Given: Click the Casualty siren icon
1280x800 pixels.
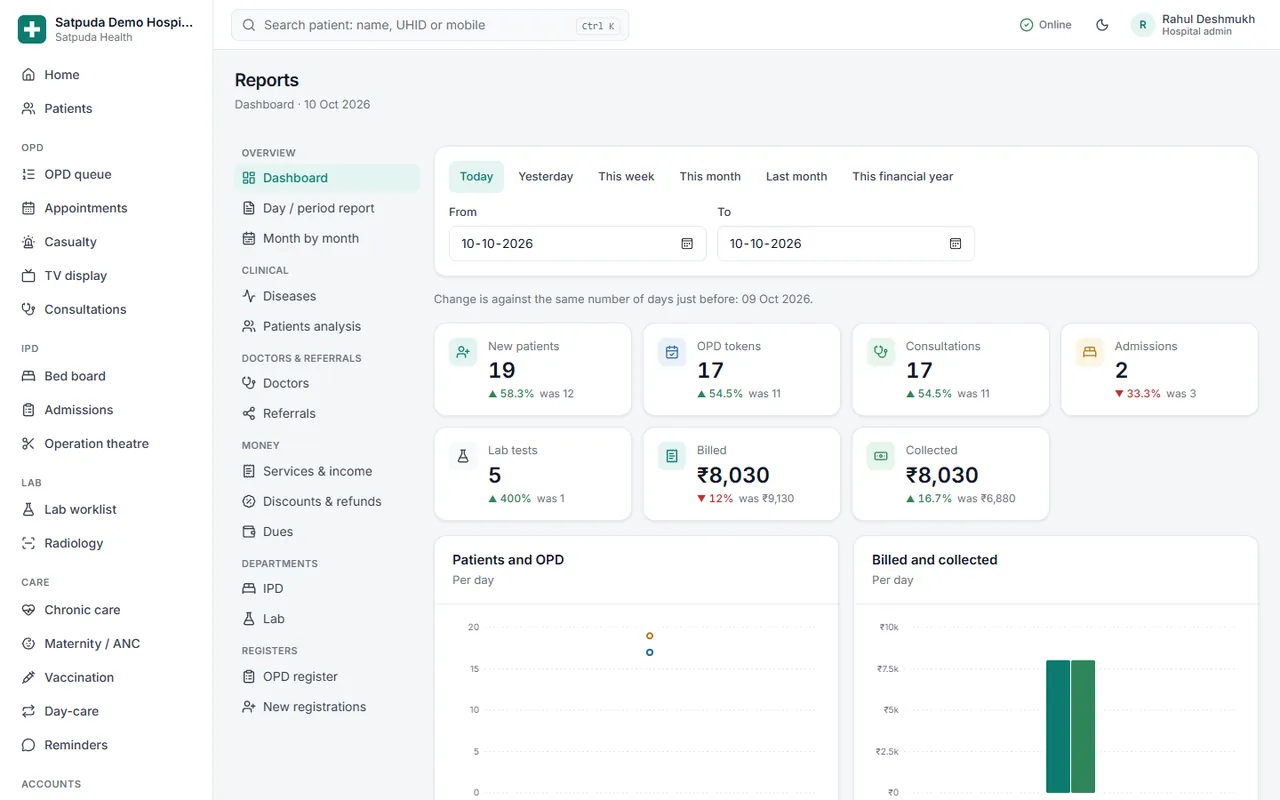Looking at the screenshot, I should pyautogui.click(x=28, y=242).
